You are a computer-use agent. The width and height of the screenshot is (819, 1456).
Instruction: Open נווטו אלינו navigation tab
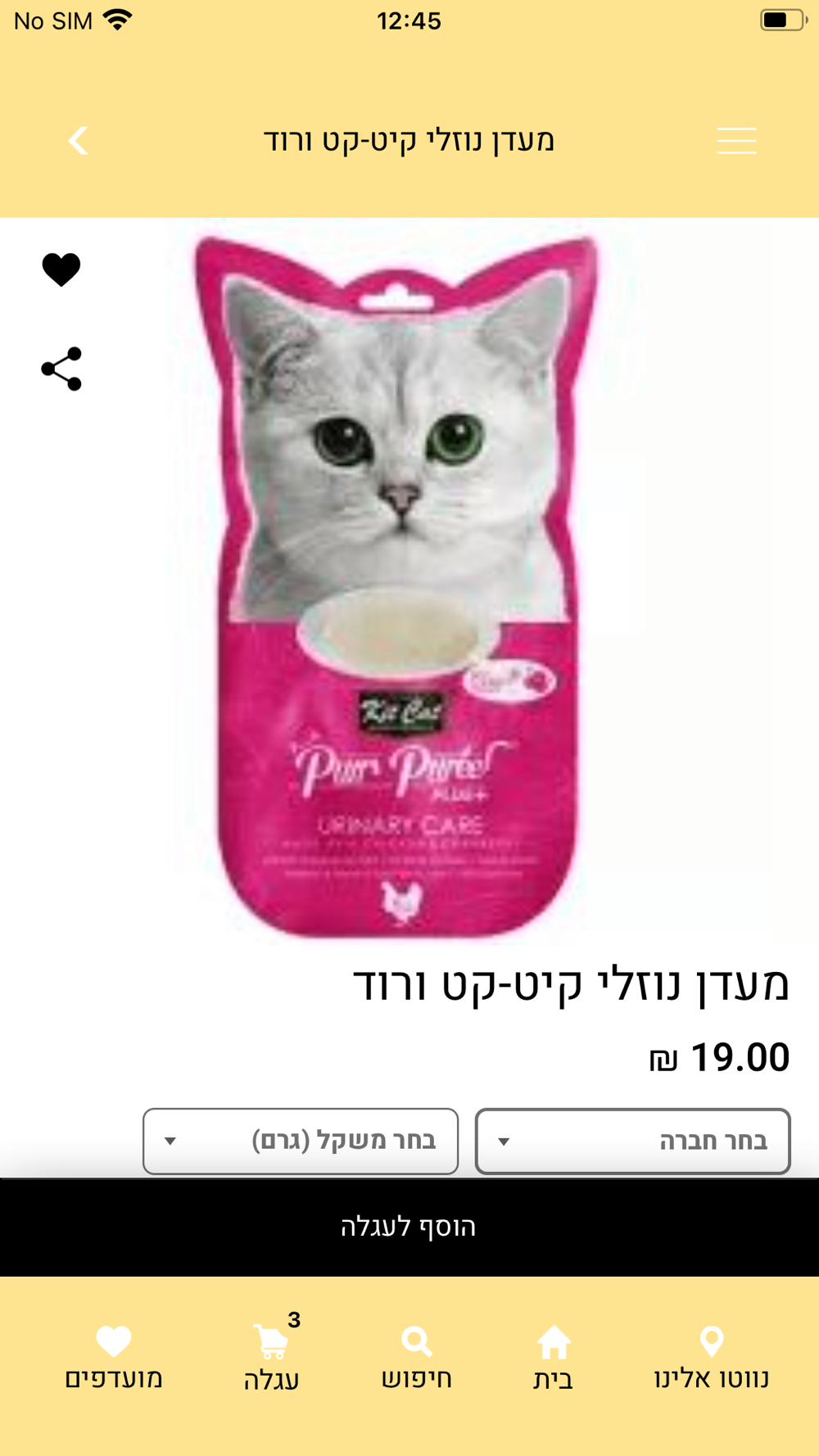point(712,1359)
